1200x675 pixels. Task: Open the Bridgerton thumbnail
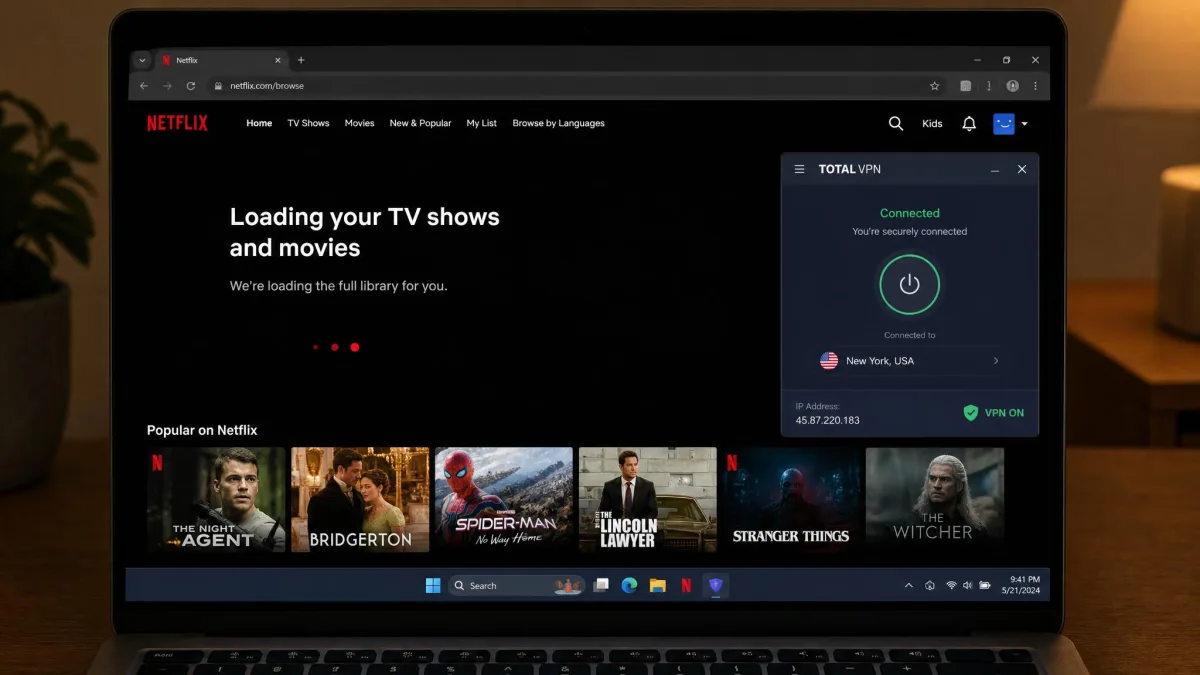click(360, 499)
